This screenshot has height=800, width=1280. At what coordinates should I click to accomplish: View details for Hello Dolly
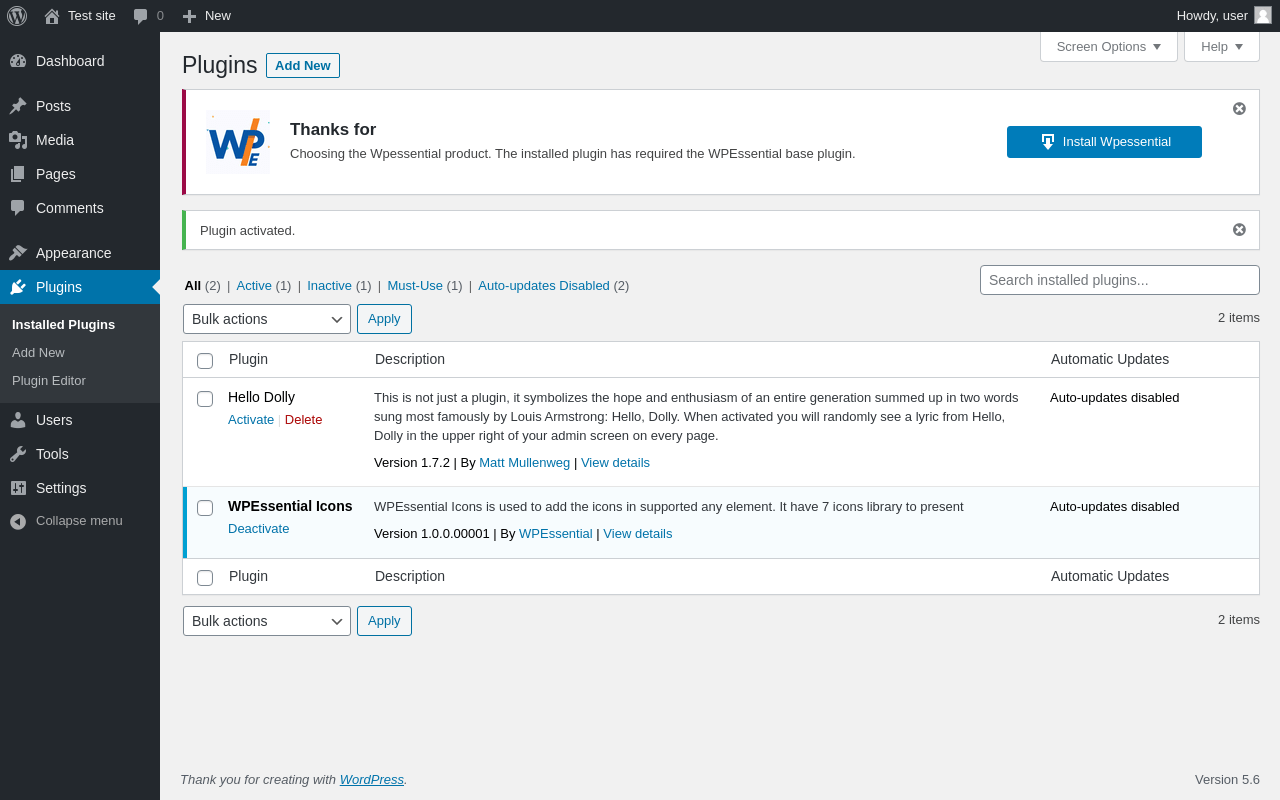tap(616, 463)
